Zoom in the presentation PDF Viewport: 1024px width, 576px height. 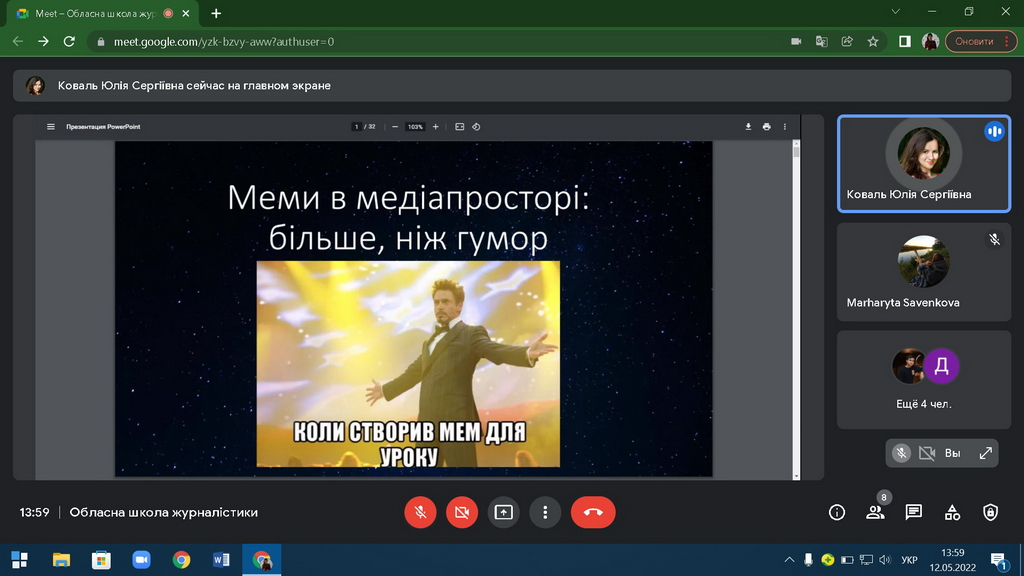pyautogui.click(x=436, y=127)
